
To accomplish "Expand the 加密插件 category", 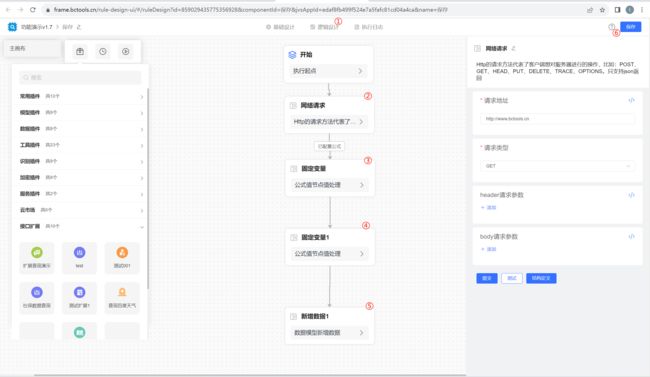I will [x=81, y=177].
